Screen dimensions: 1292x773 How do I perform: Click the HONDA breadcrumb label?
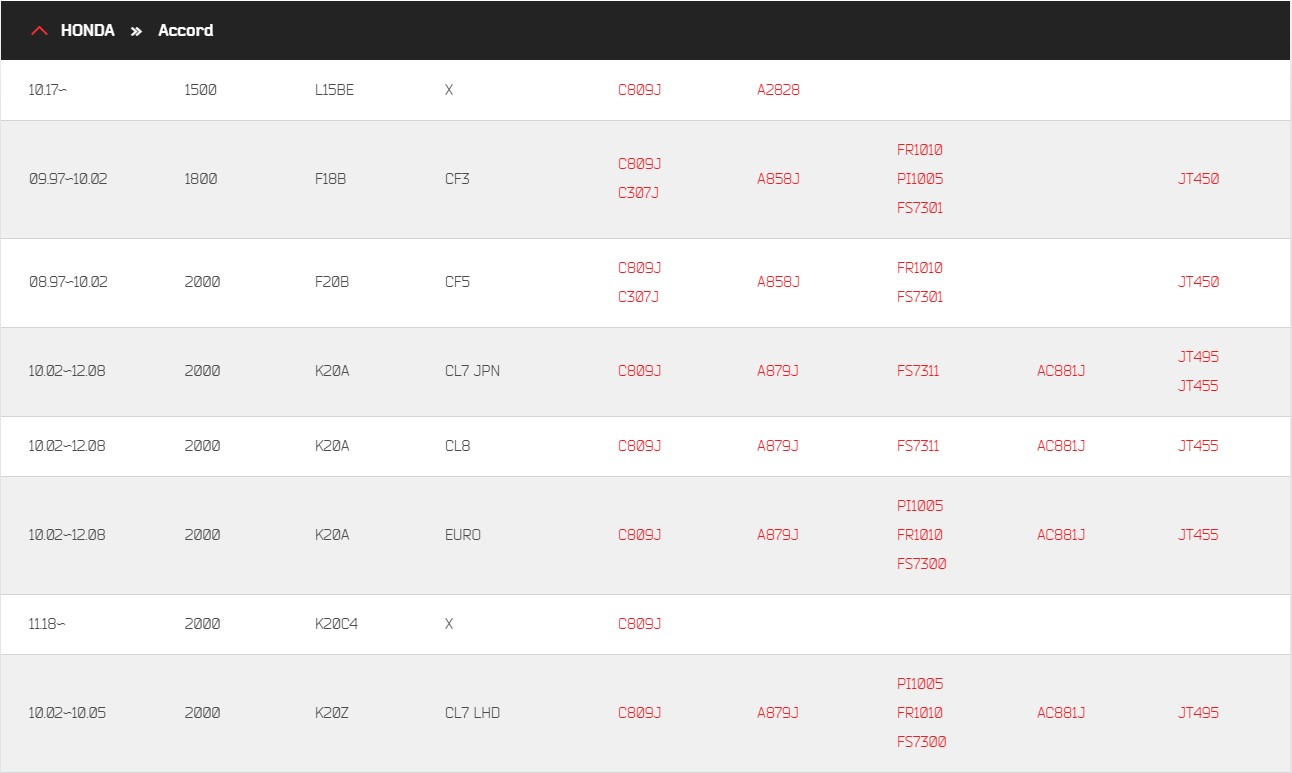coord(87,31)
